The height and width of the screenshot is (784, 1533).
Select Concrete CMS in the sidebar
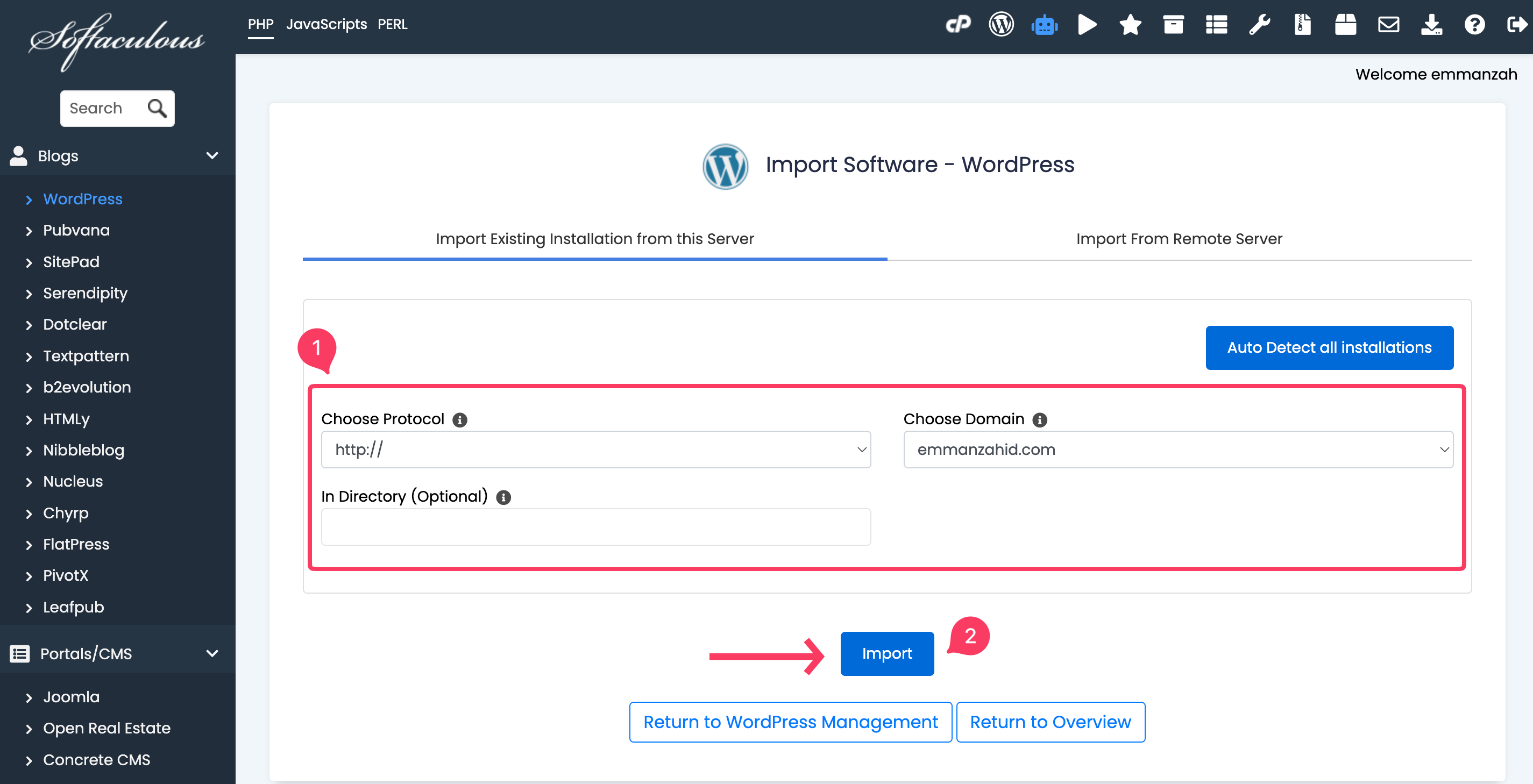tap(96, 760)
